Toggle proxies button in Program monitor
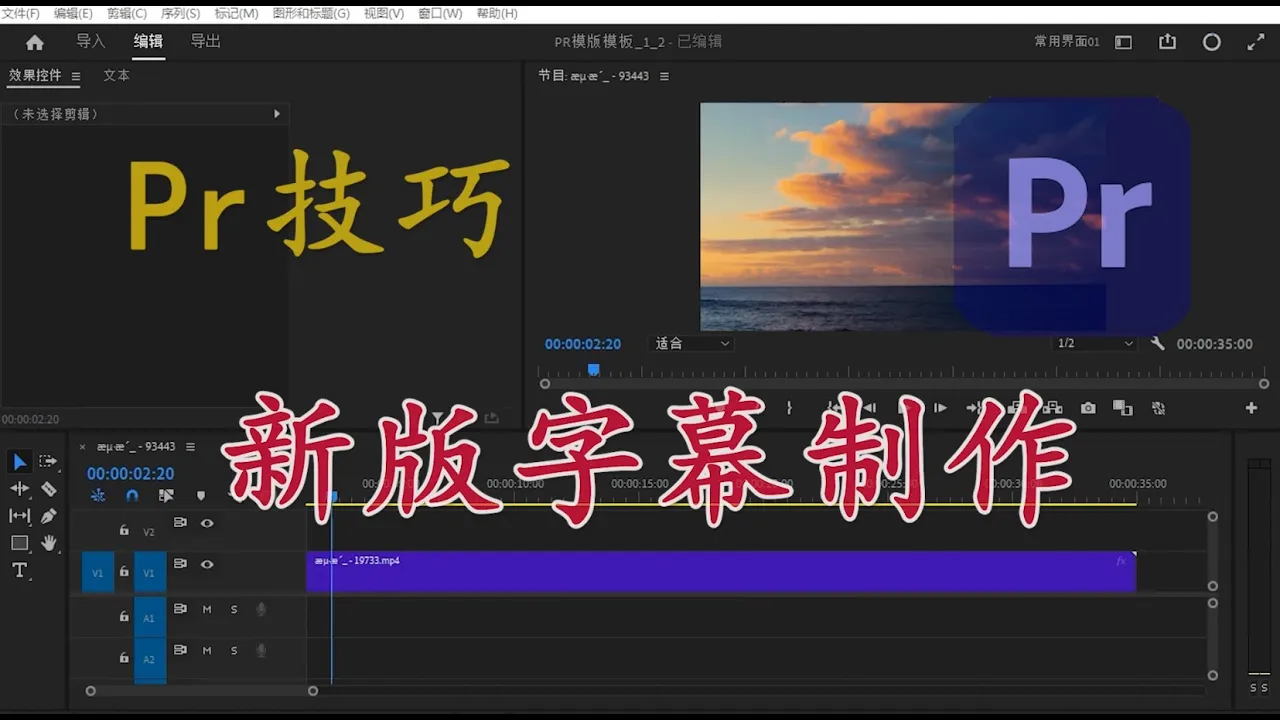 (x=1158, y=408)
